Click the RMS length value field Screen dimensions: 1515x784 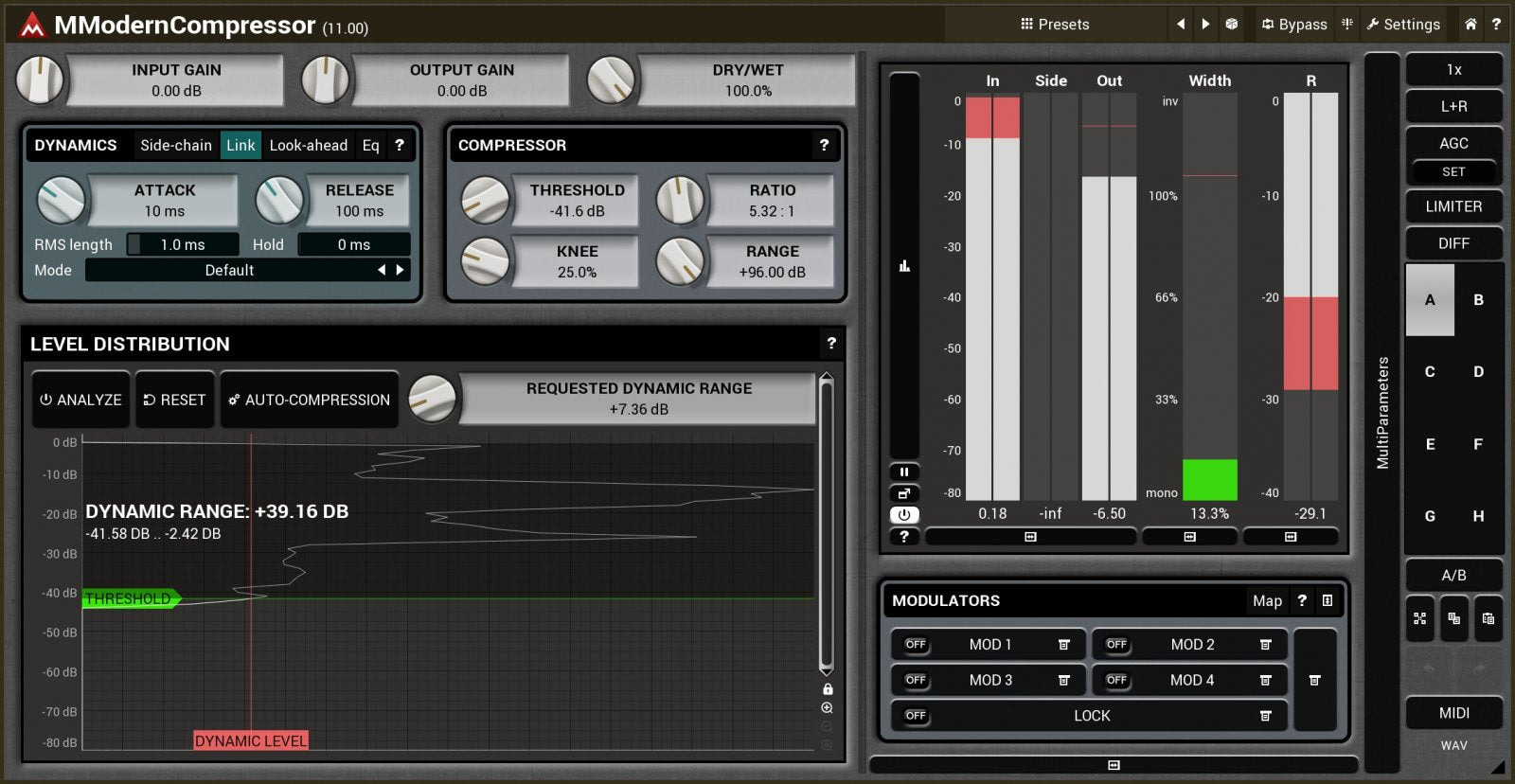[182, 244]
